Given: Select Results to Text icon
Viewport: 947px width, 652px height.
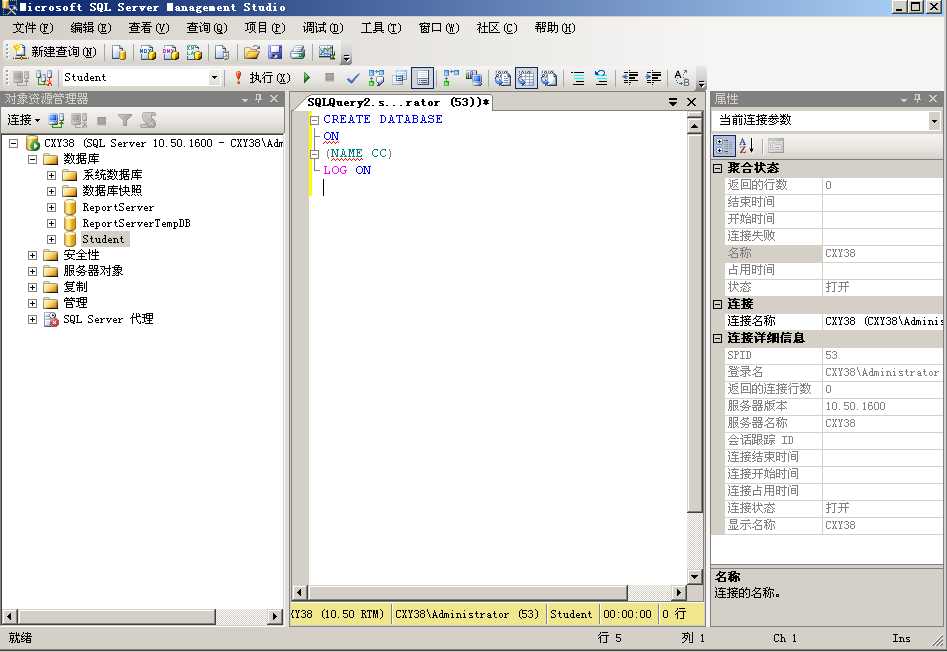Looking at the screenshot, I should pos(502,77).
